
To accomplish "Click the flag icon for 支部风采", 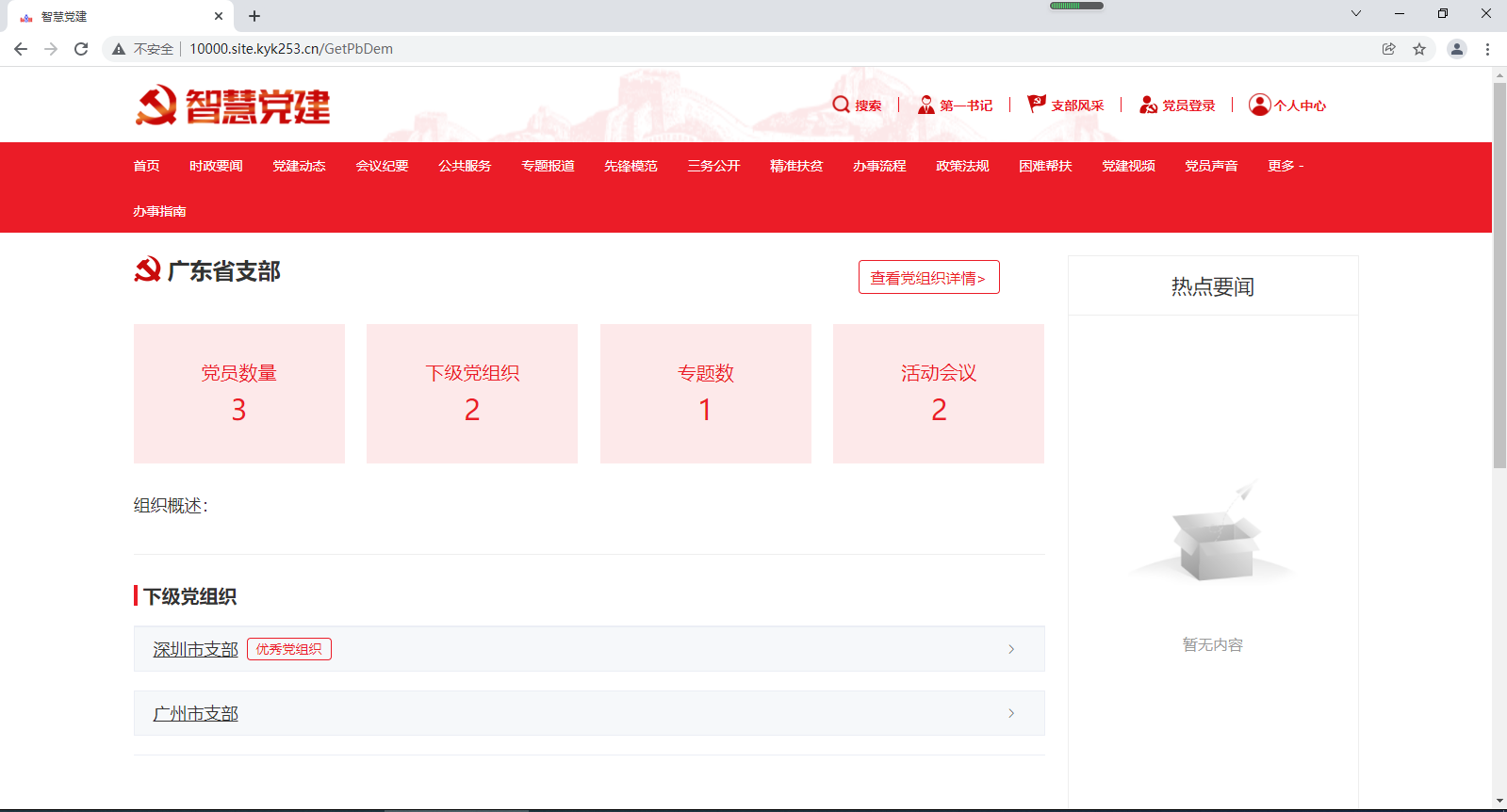I will point(1037,104).
